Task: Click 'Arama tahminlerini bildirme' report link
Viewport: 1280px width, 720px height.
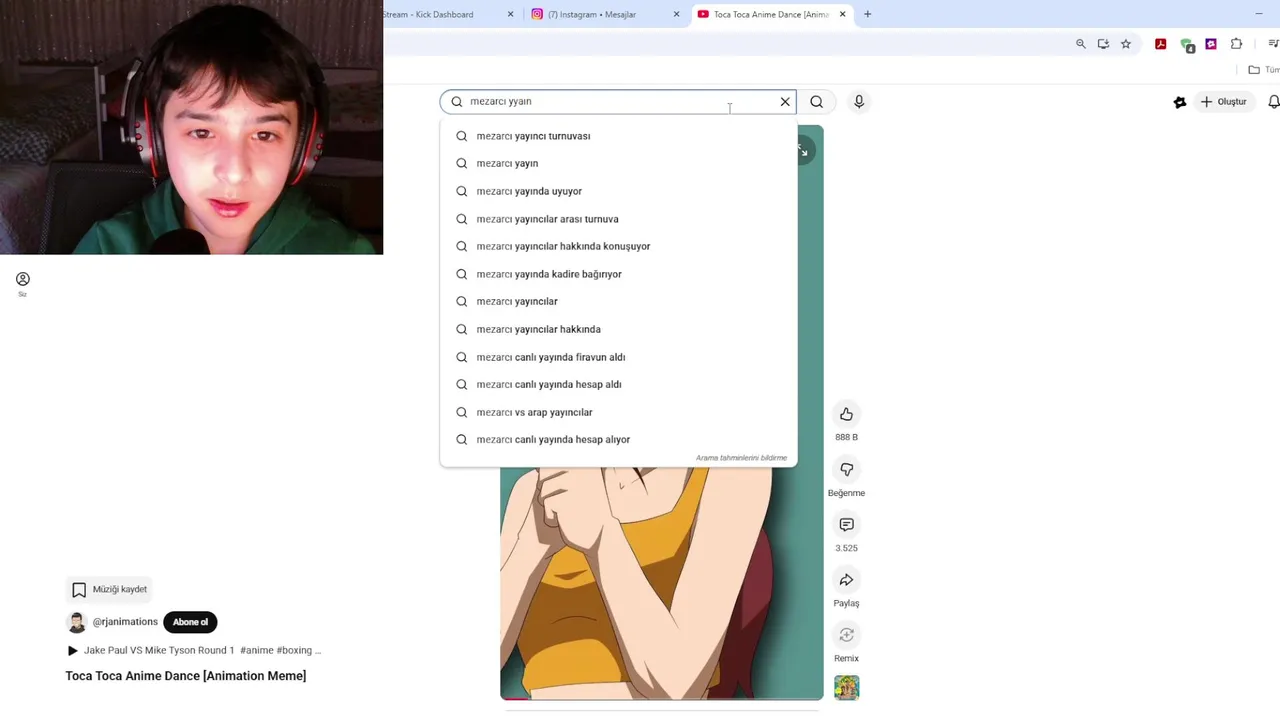Action: pos(741,458)
